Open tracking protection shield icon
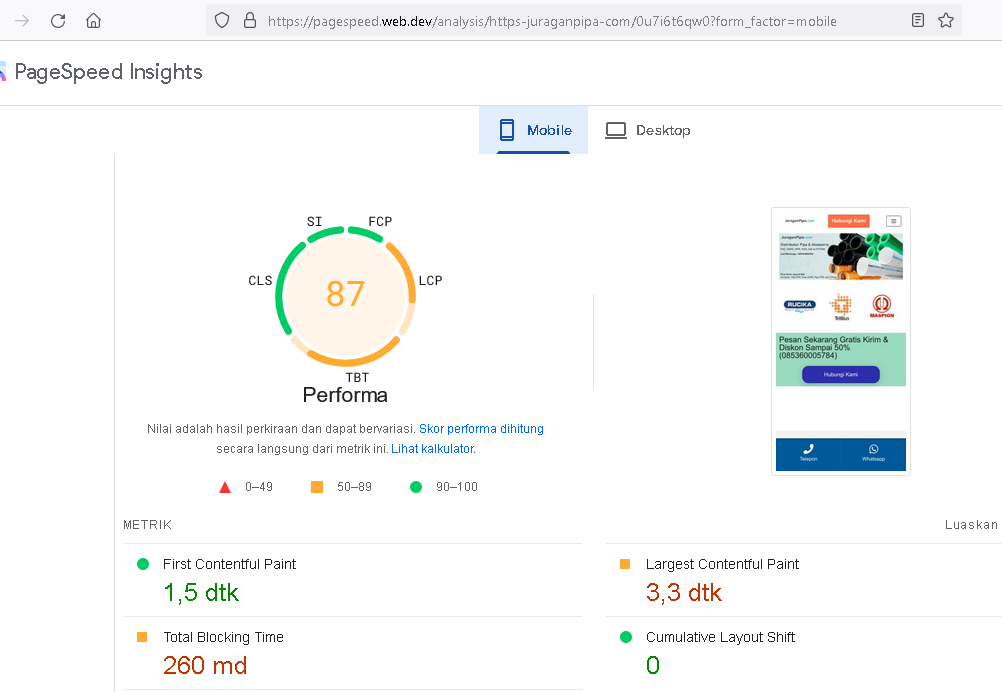Viewport: 1002px width, 692px height. coord(222,20)
